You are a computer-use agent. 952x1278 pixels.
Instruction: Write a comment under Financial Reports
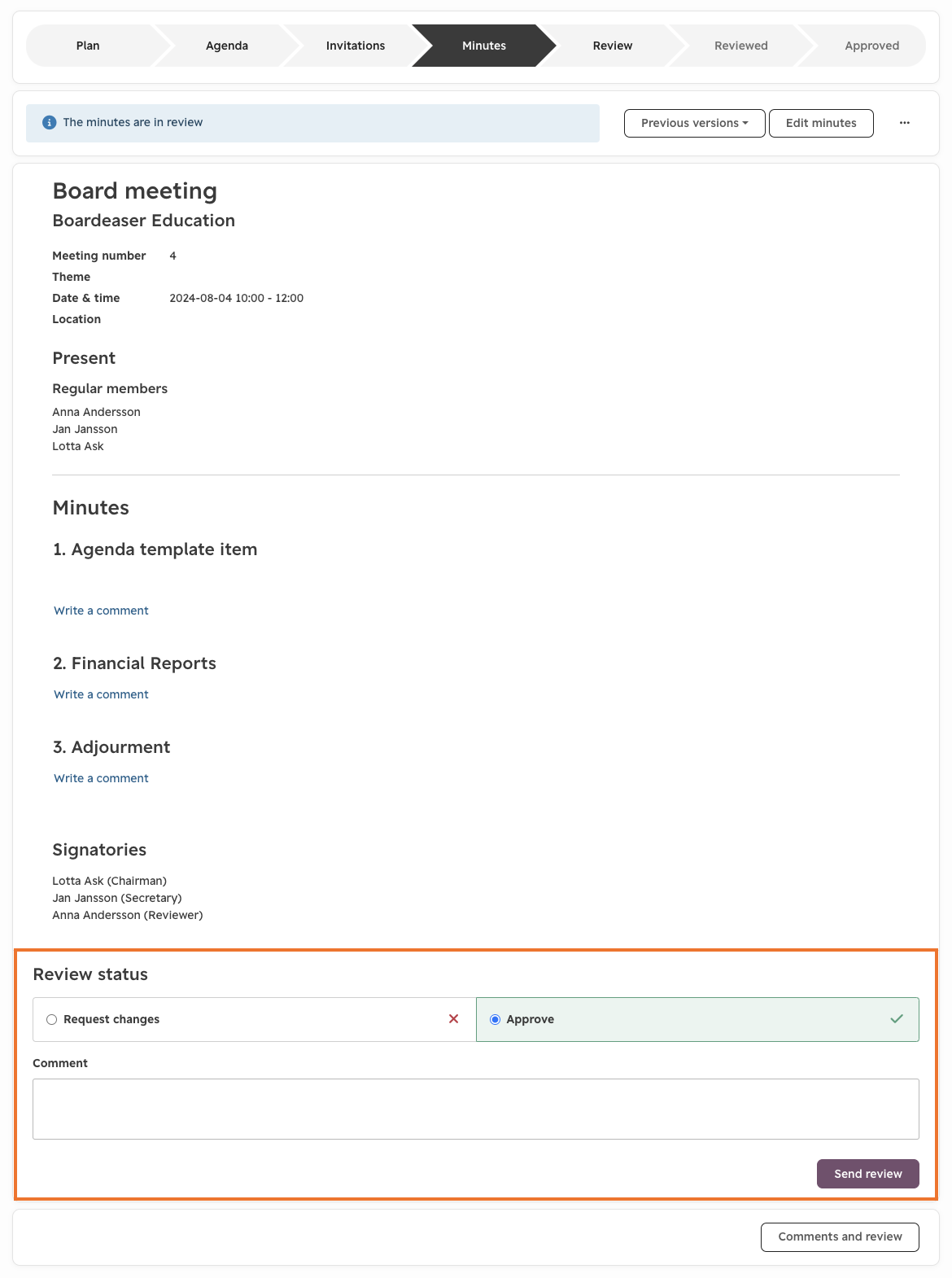(102, 694)
